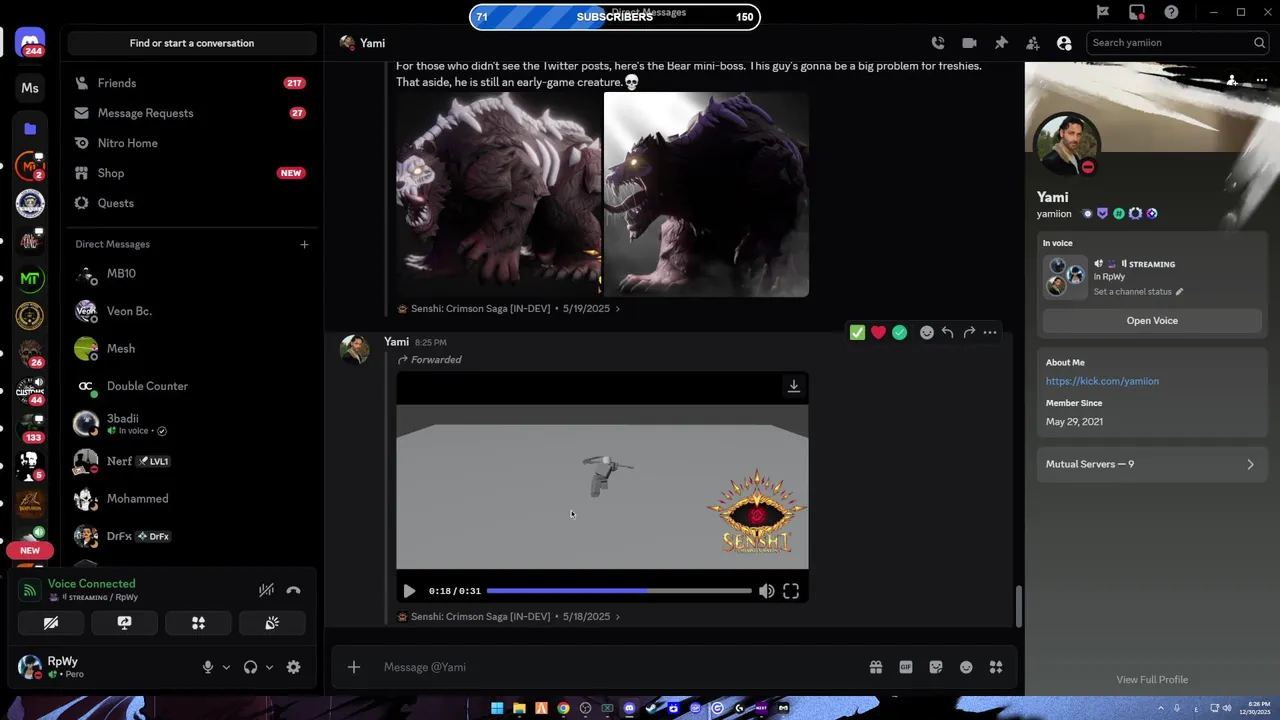Add friends to this DM

click(1033, 43)
